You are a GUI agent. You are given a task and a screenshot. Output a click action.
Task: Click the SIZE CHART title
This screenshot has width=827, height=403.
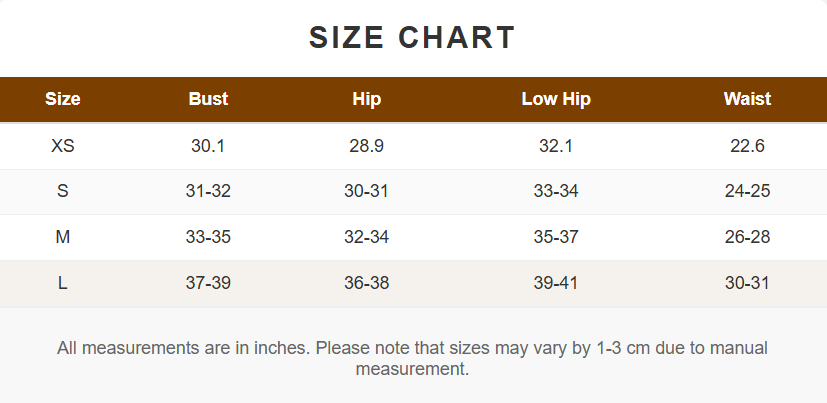coord(412,38)
